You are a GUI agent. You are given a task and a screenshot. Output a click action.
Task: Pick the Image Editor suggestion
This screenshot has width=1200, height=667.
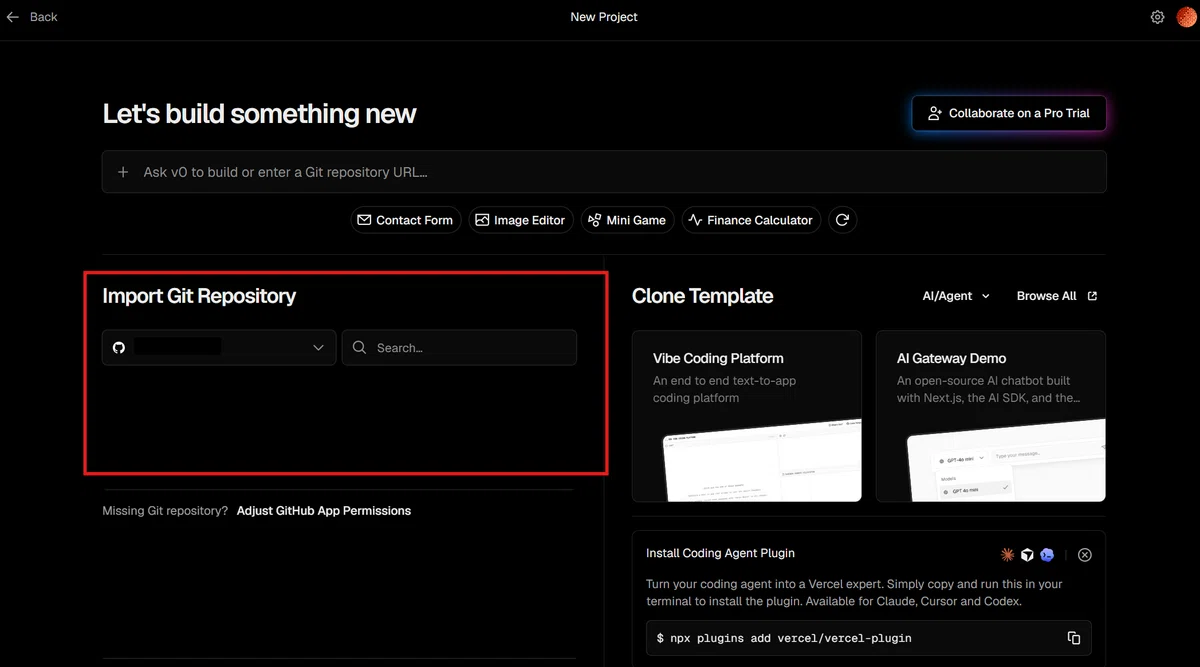(521, 220)
